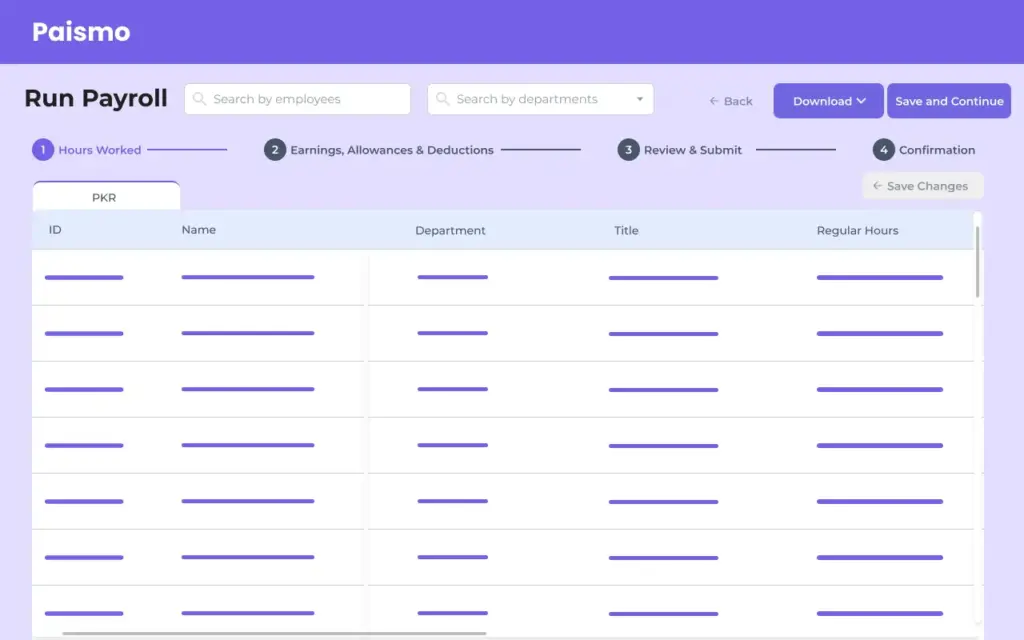Select the Hours Worked step 1 circle
The width and height of the screenshot is (1024, 640).
coord(42,149)
